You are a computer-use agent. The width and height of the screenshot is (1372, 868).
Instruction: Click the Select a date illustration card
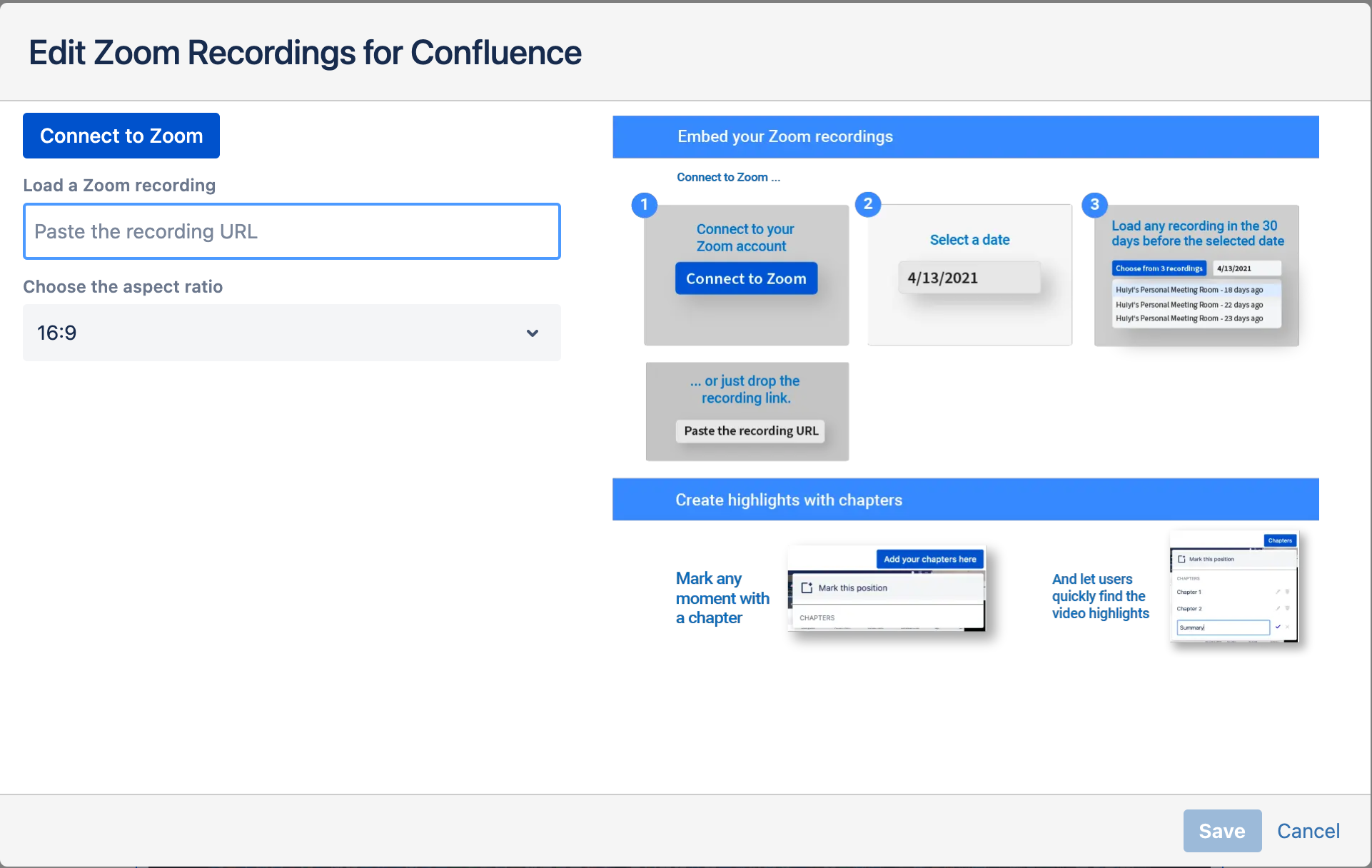pyautogui.click(x=970, y=276)
